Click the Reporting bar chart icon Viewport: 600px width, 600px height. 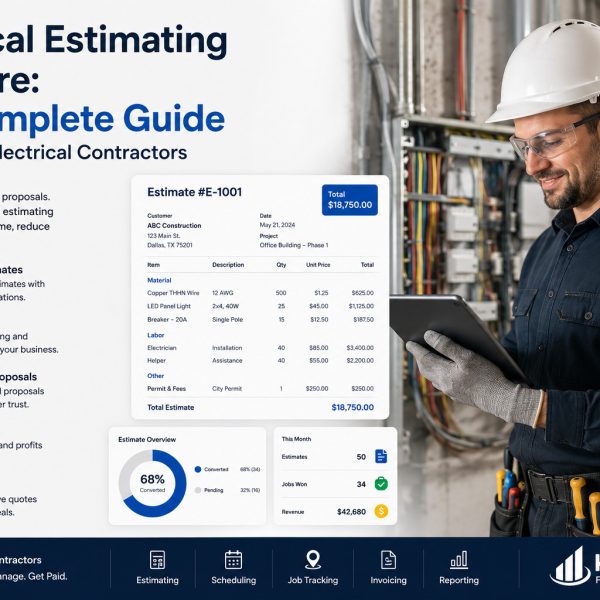coord(459,559)
